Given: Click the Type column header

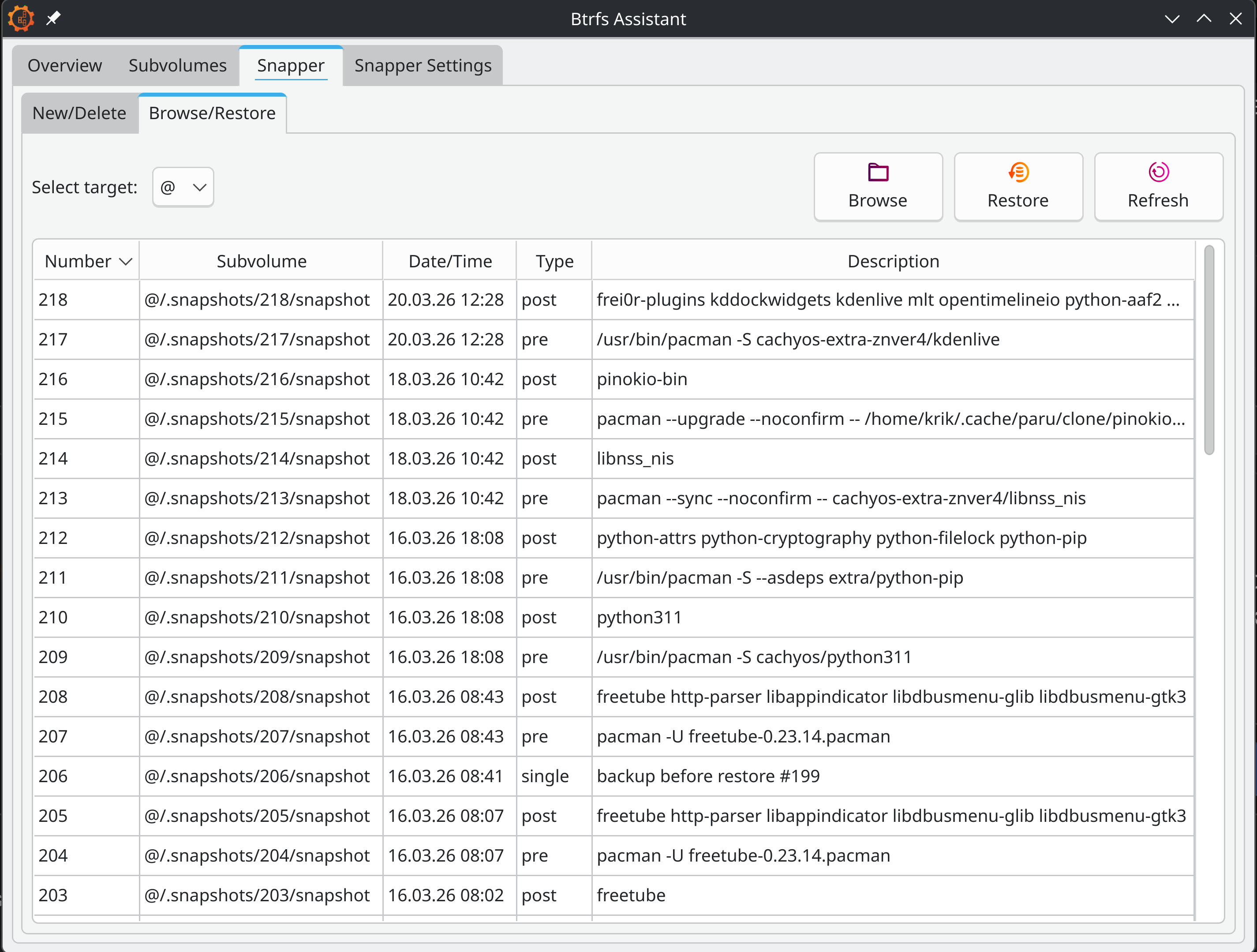Looking at the screenshot, I should click(x=554, y=262).
